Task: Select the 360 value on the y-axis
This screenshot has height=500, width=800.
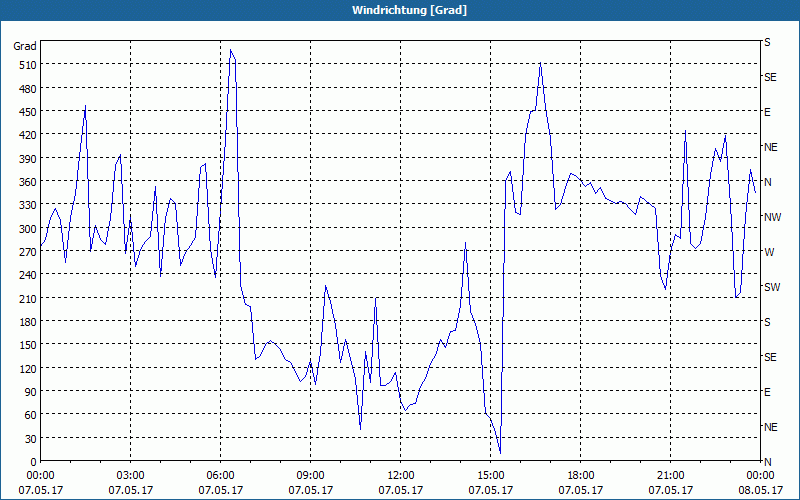Action: (27, 182)
